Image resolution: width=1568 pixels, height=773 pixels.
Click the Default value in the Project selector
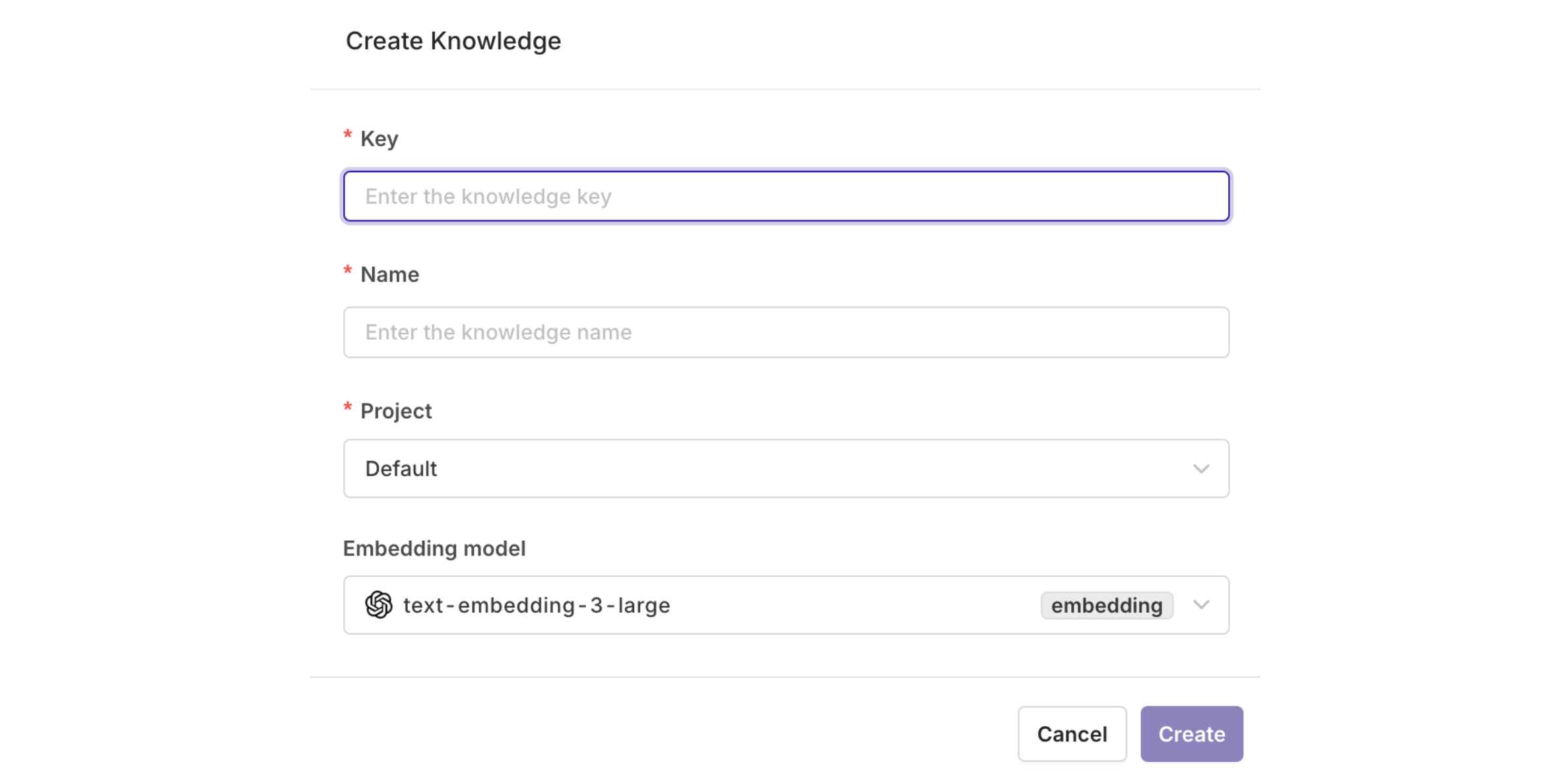click(401, 468)
